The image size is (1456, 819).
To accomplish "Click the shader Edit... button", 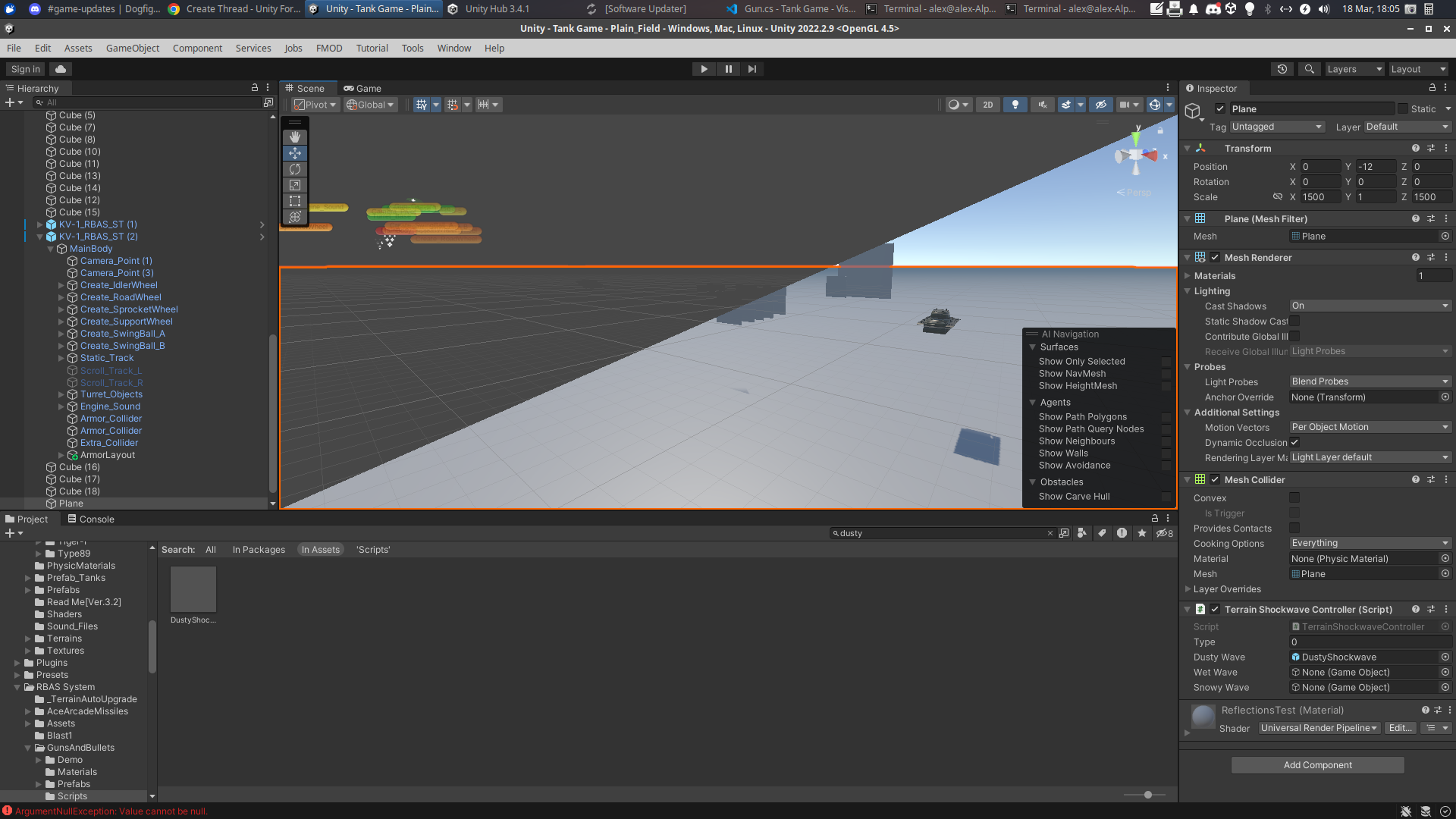I will pos(1400,728).
